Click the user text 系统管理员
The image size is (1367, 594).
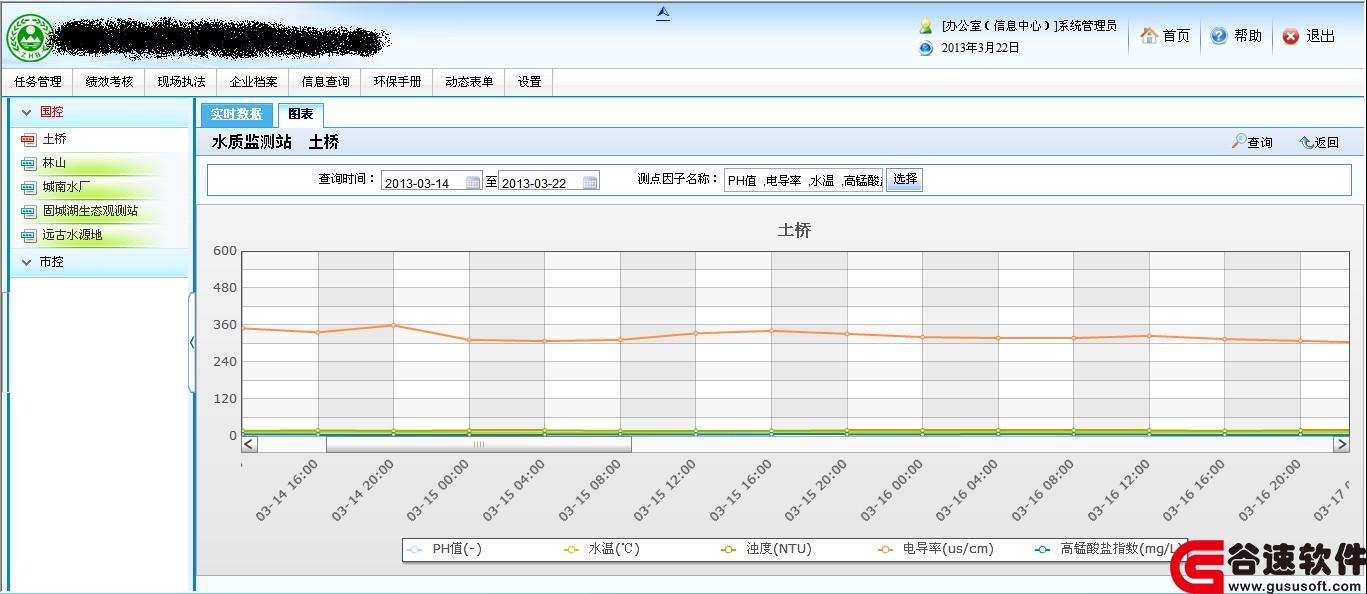(x=1087, y=26)
